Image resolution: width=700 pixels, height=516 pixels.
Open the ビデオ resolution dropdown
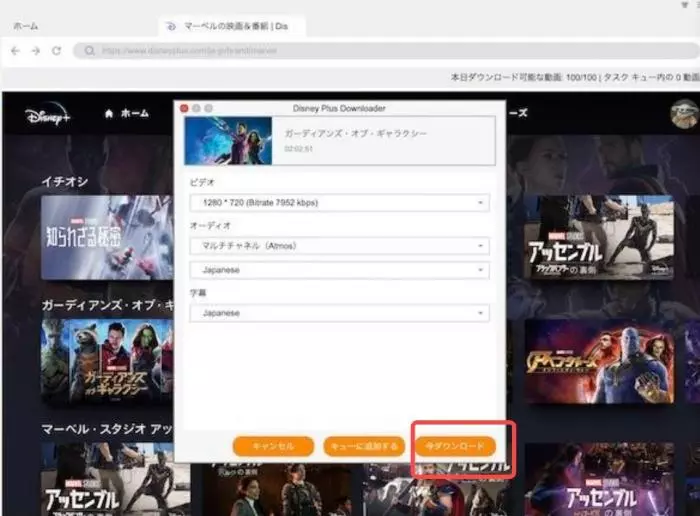pyautogui.click(x=339, y=203)
